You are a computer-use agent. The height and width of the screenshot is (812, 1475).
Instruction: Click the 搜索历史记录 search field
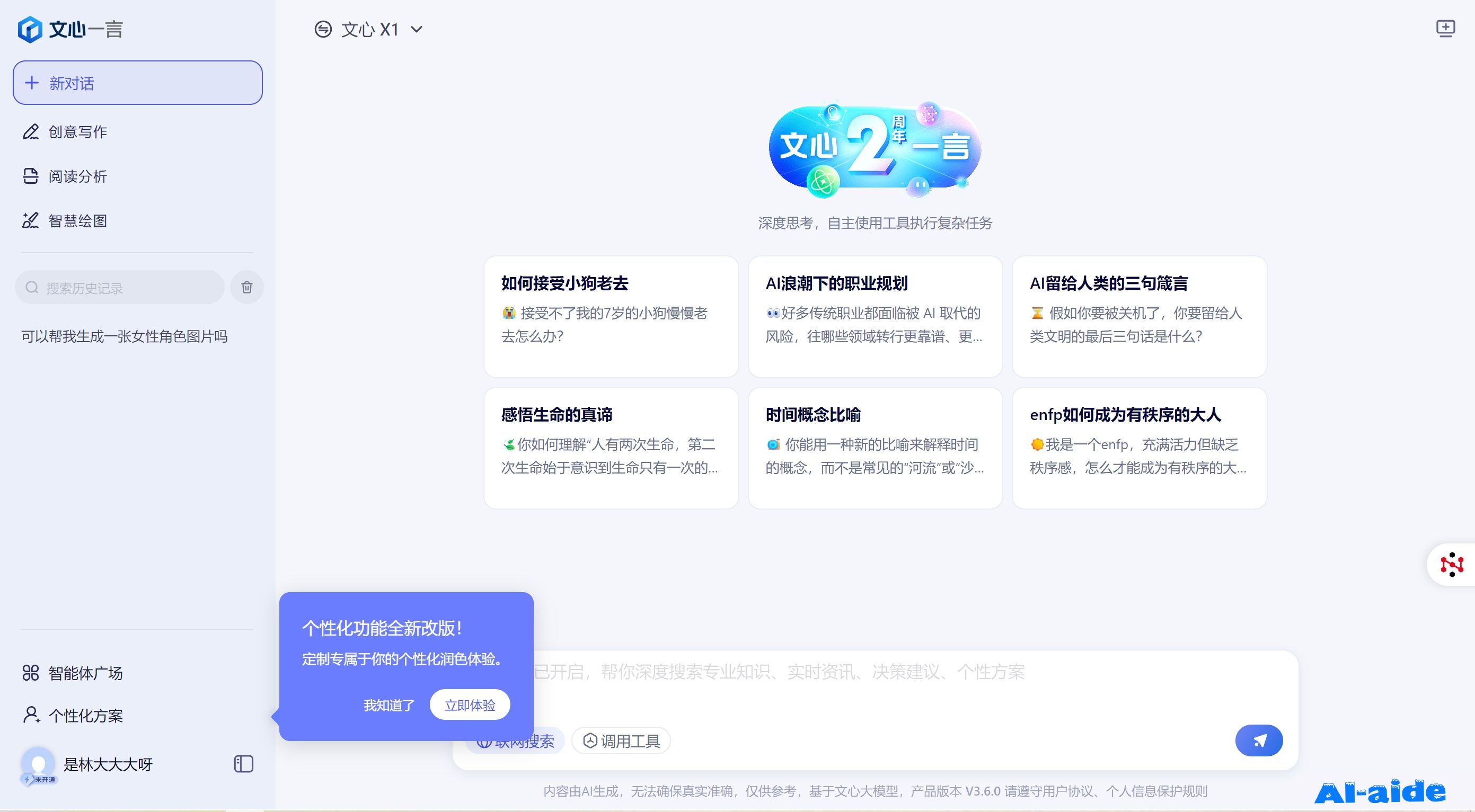[x=120, y=288]
